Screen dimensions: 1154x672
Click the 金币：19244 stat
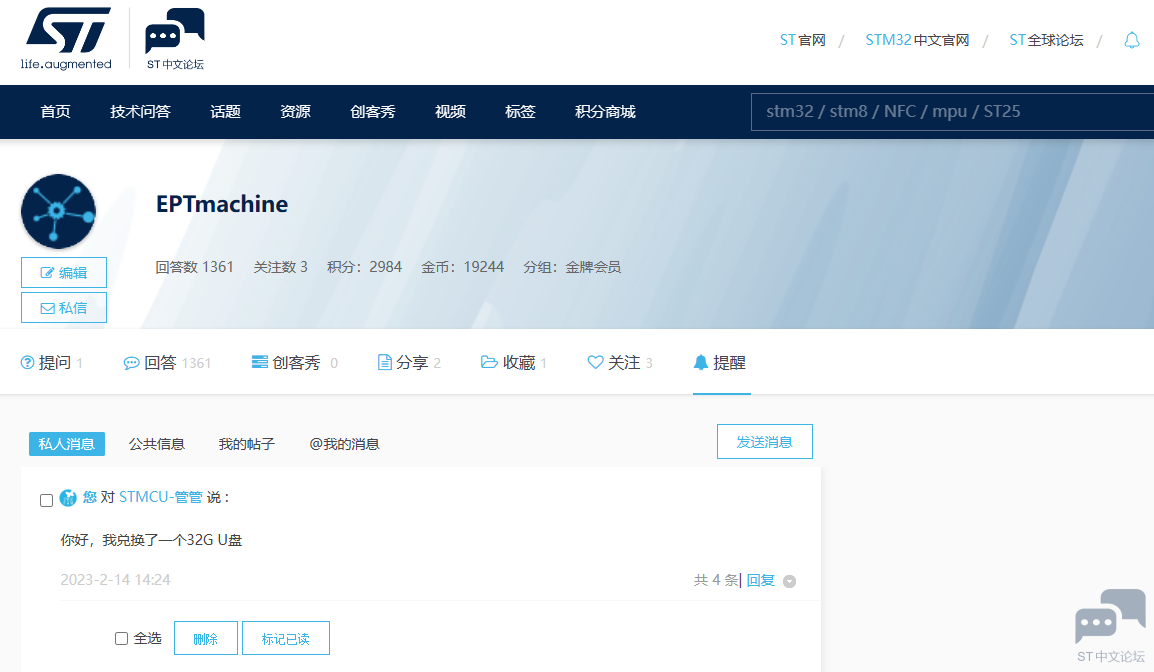pos(462,267)
